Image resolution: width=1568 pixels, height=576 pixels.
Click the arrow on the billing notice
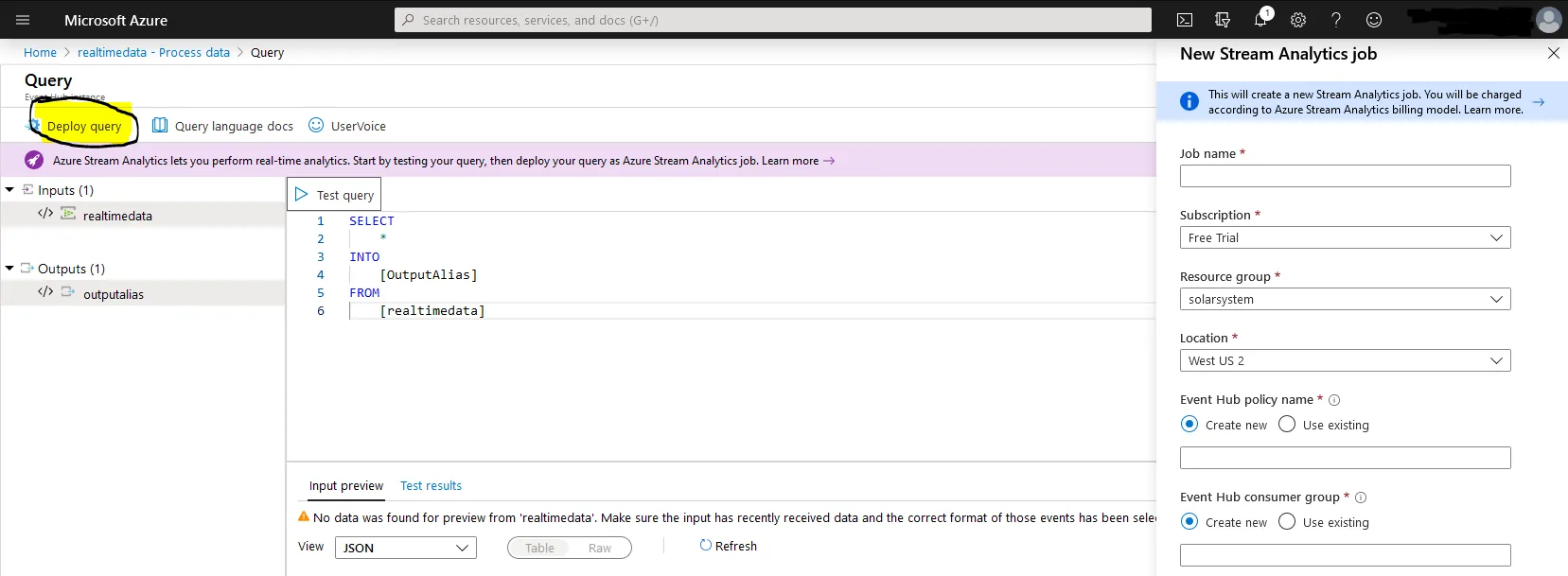pos(1539,102)
